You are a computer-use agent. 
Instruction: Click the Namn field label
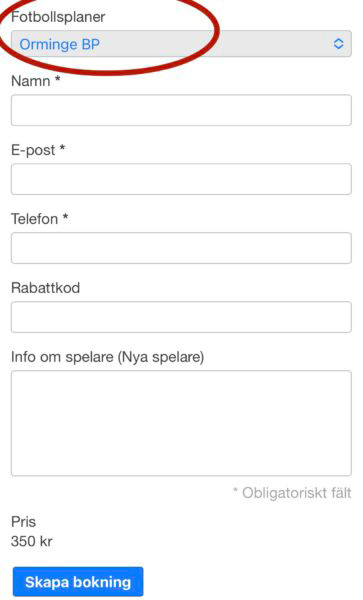coord(31,81)
